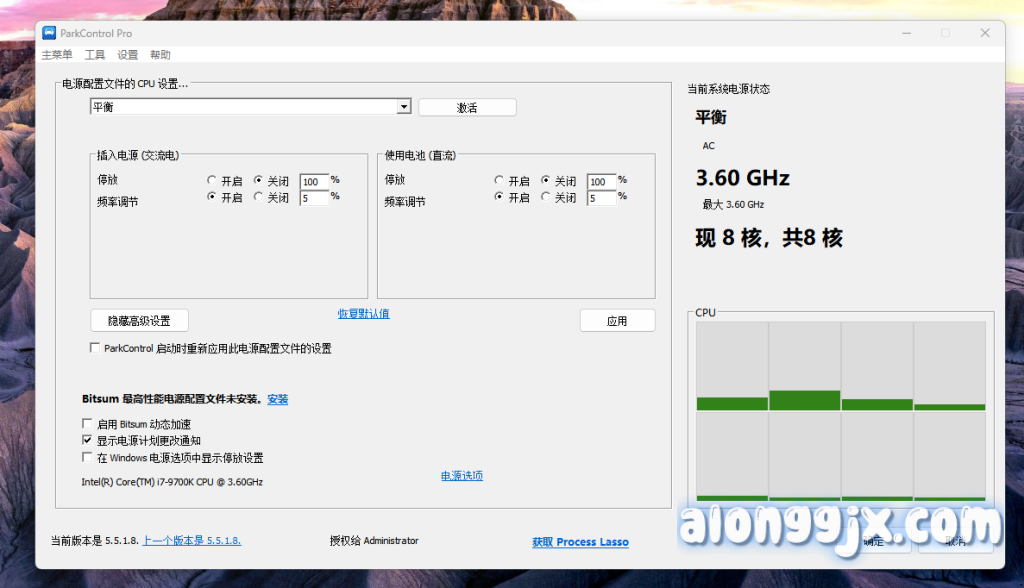This screenshot has width=1024, height=588.
Task: Open the 设置 menu
Action: 127,55
